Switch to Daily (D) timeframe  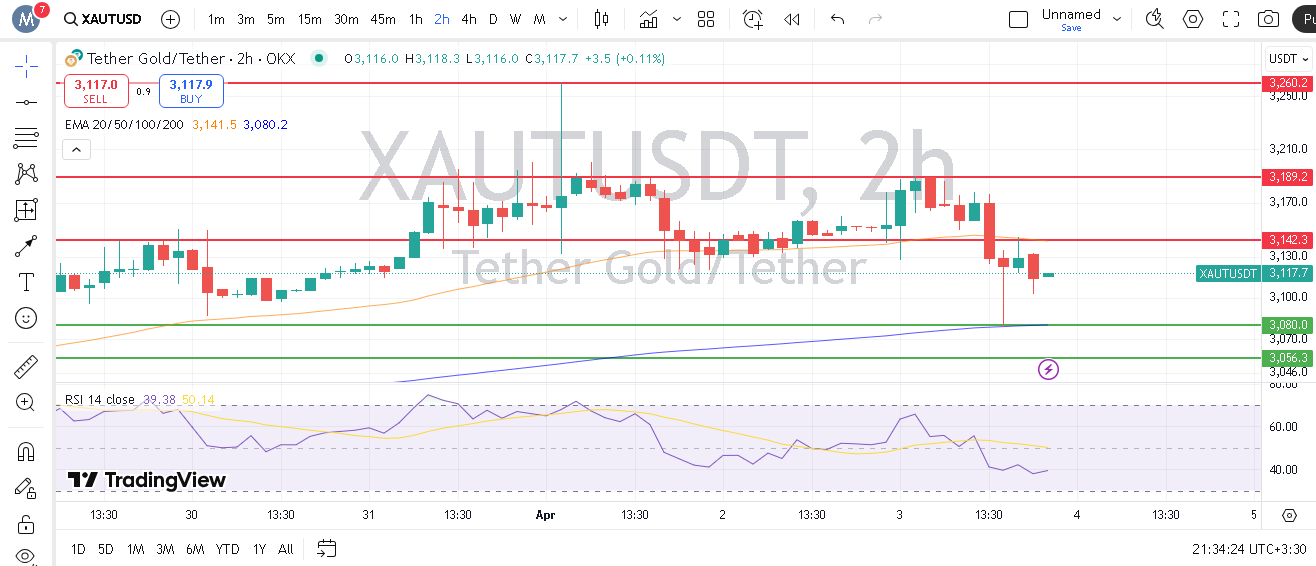[x=493, y=19]
